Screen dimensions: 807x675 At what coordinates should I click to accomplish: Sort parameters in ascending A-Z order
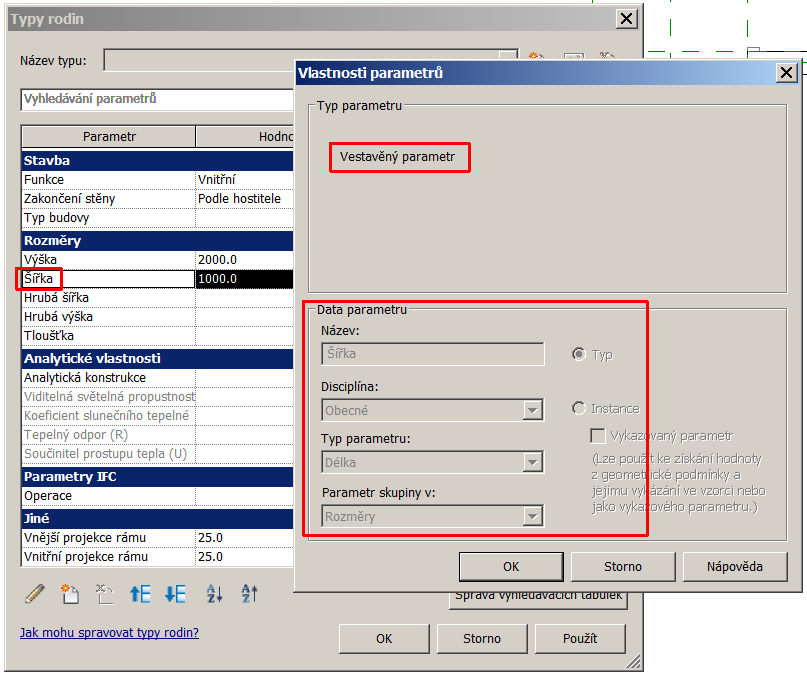pyautogui.click(x=214, y=594)
